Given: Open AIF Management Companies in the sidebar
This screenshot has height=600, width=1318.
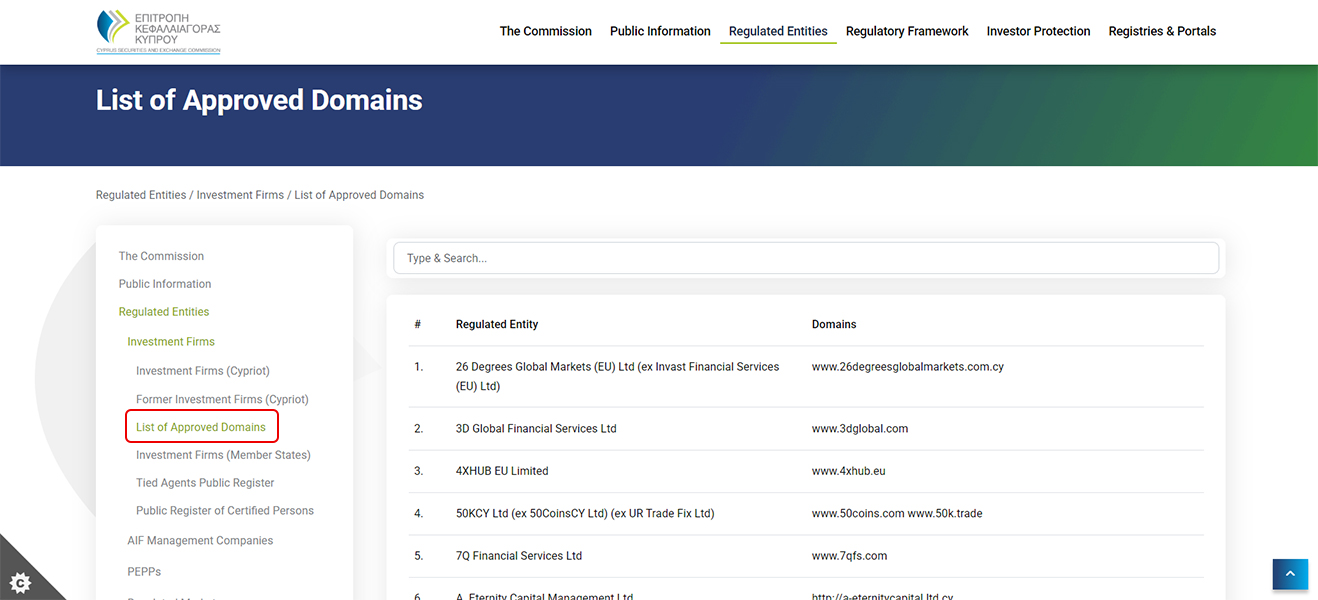Looking at the screenshot, I should click(x=200, y=540).
